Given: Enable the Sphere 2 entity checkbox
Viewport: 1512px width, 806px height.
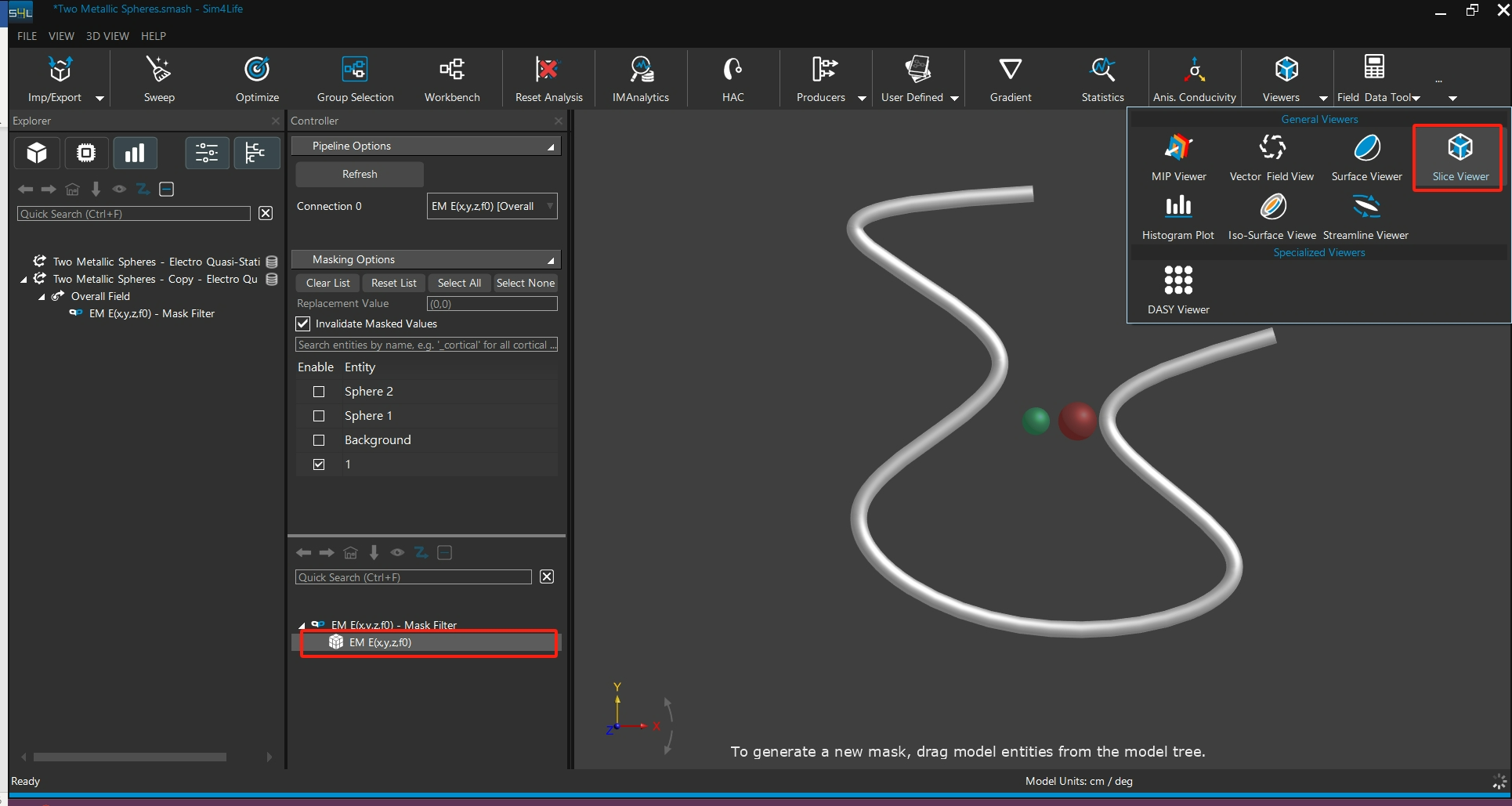Looking at the screenshot, I should pyautogui.click(x=319, y=392).
